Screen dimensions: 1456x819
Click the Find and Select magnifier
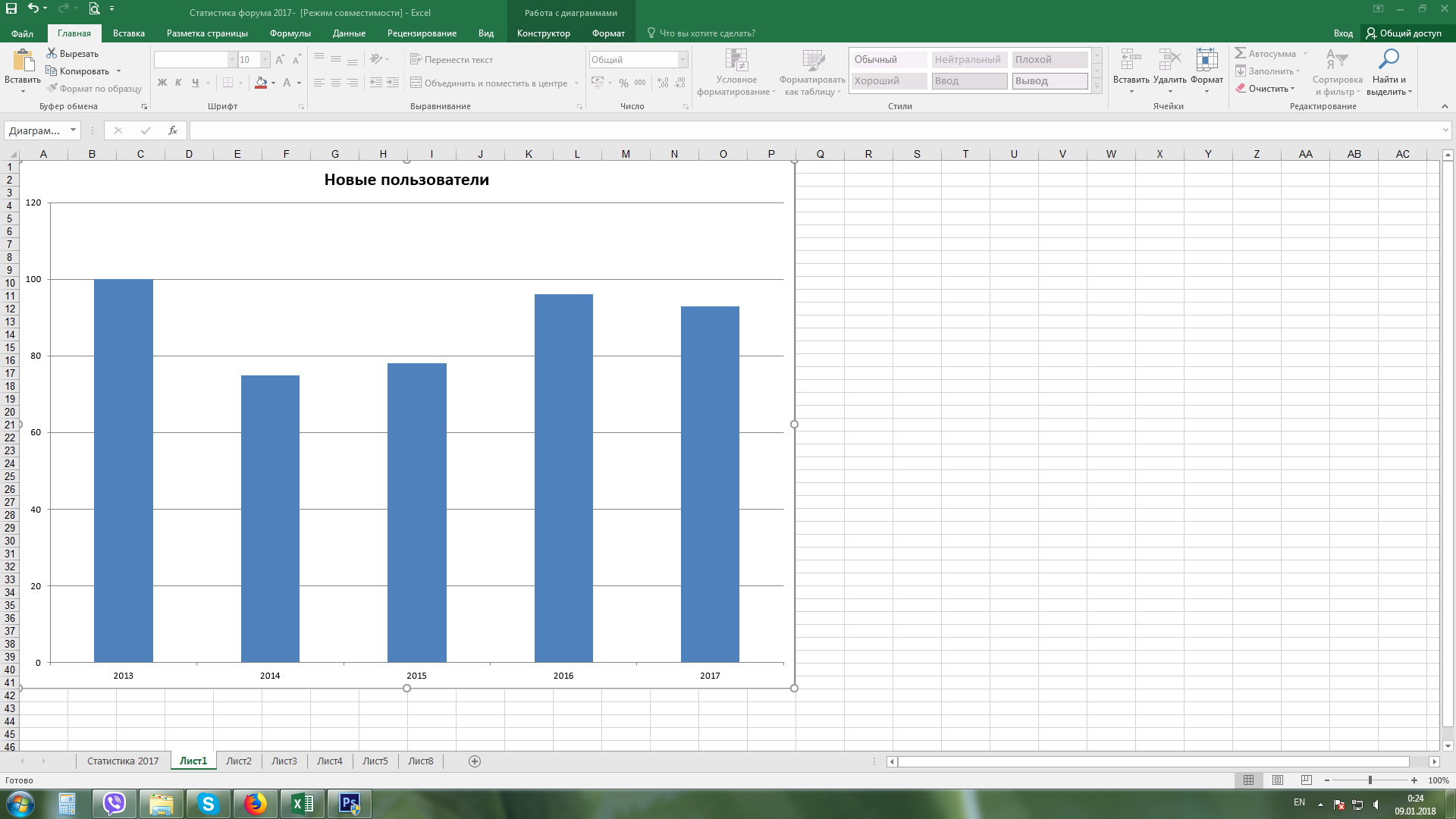point(1389,59)
